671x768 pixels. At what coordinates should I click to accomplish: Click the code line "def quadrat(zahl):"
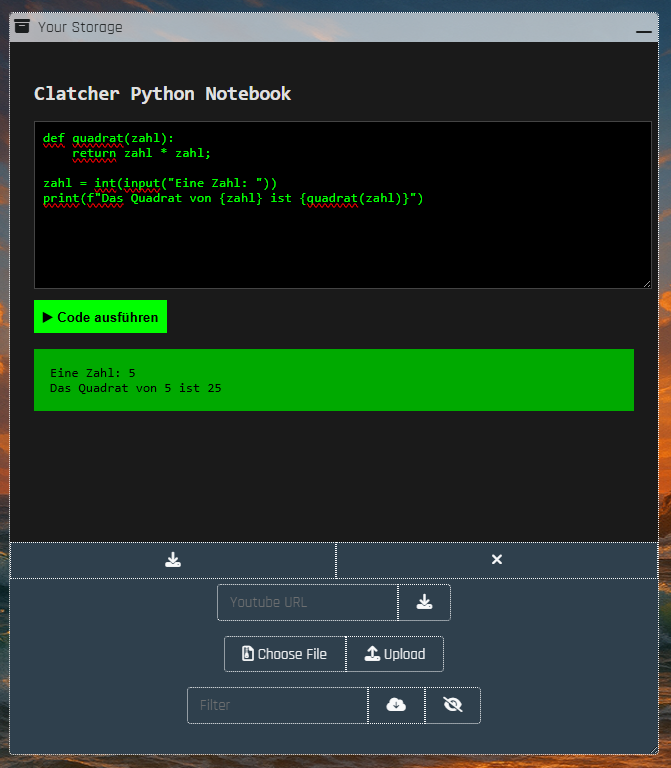[108, 139]
